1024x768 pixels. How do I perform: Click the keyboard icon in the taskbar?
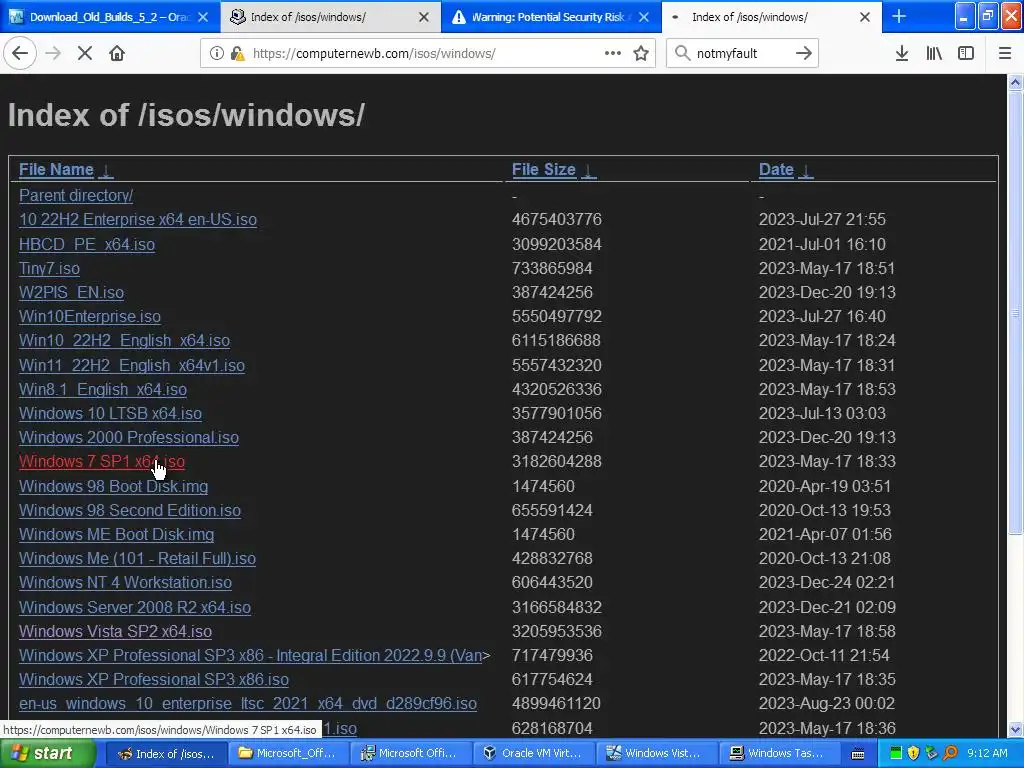click(x=858, y=754)
